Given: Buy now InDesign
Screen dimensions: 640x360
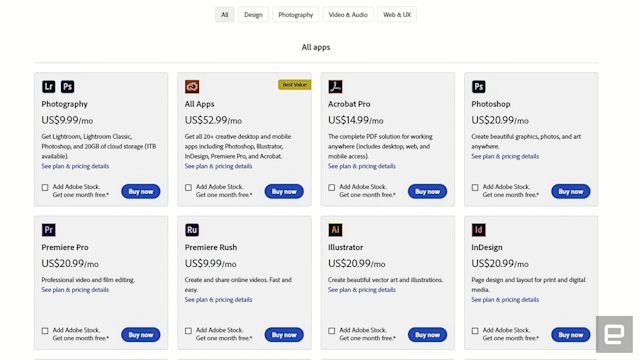Looking at the screenshot, I should (571, 335).
